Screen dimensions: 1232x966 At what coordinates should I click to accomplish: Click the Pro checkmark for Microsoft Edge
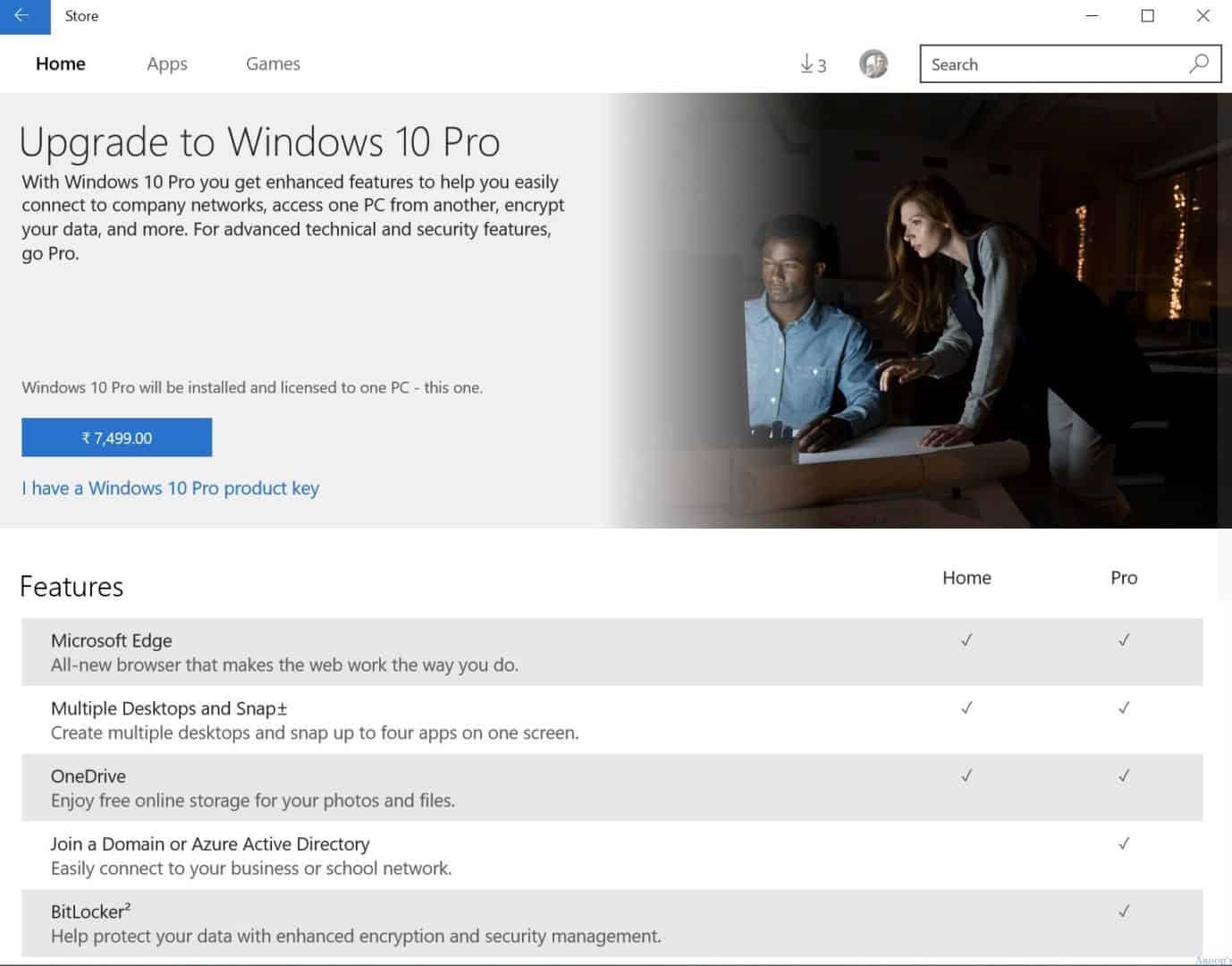(x=1124, y=640)
